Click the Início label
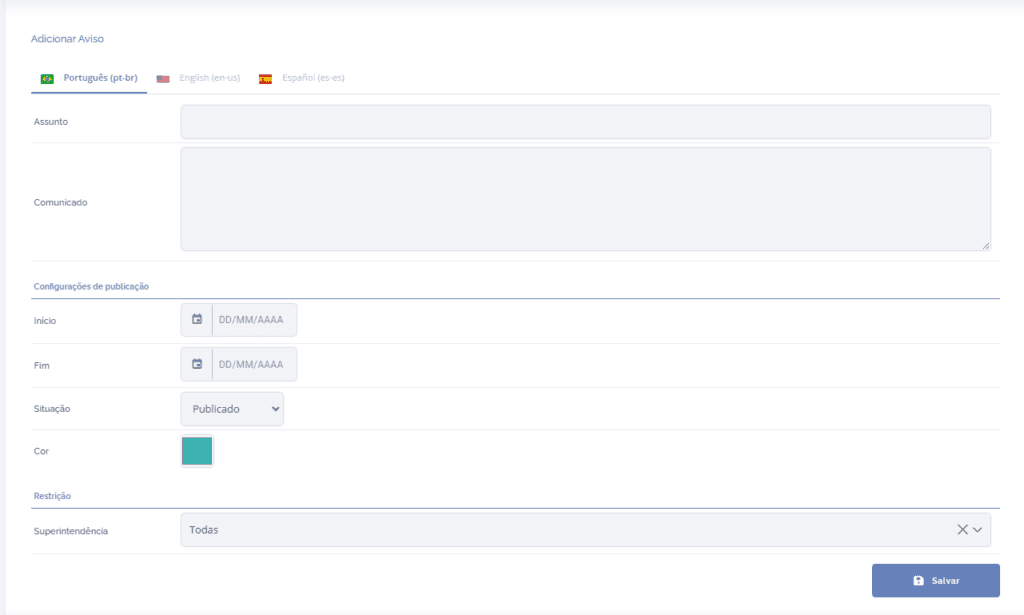 click(x=44, y=321)
